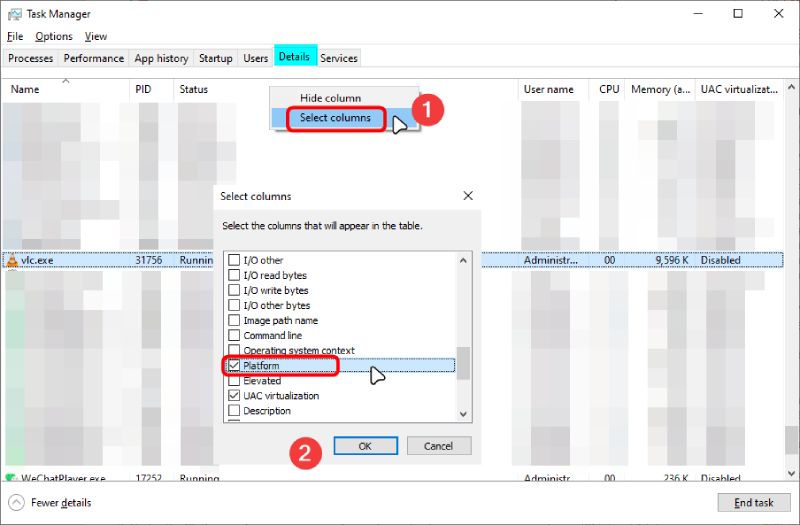Click PID 31756 cell
This screenshot has height=525, width=800.
pos(148,260)
